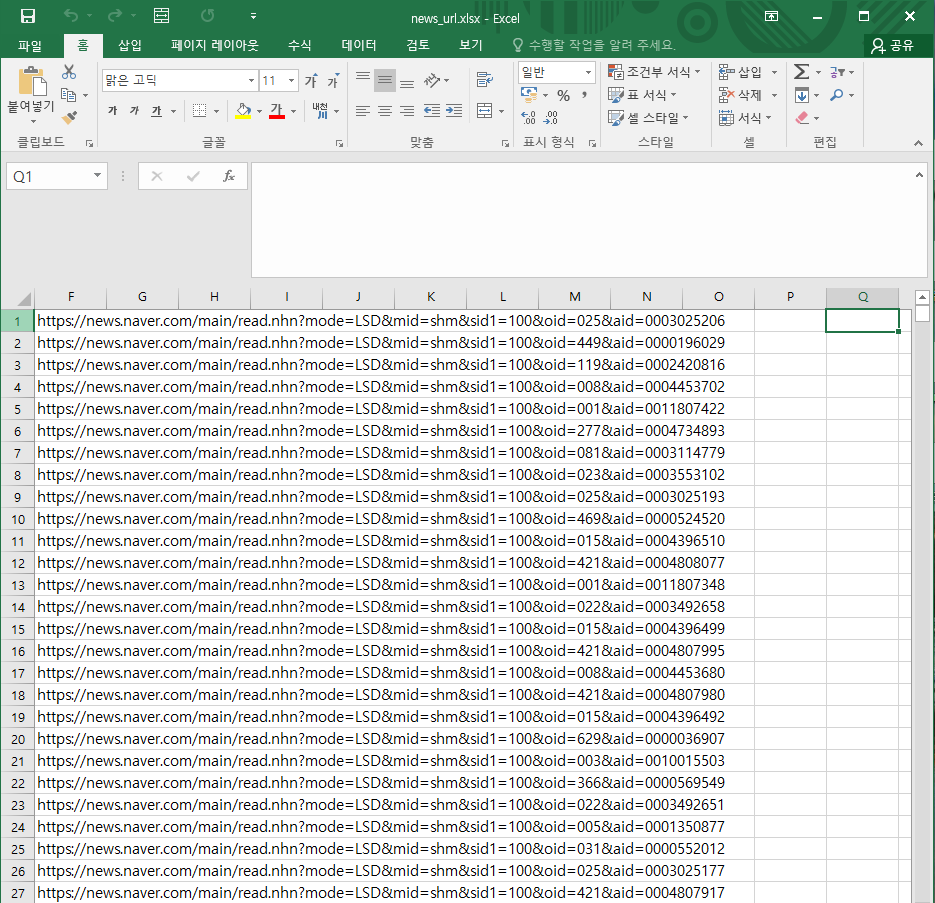Open Find and Select magnifier icon
Screen dimensions: 935x903
[837, 95]
